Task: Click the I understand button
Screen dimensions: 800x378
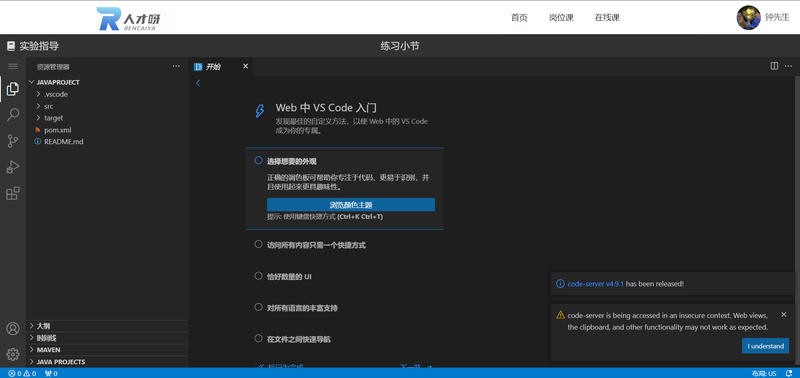Action: pos(765,346)
